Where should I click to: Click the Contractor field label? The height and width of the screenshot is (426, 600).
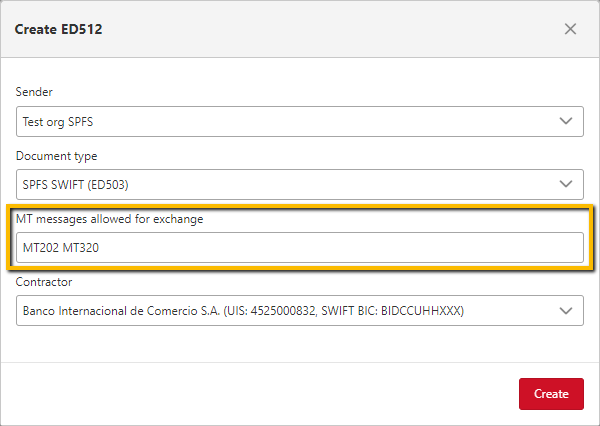(44, 282)
